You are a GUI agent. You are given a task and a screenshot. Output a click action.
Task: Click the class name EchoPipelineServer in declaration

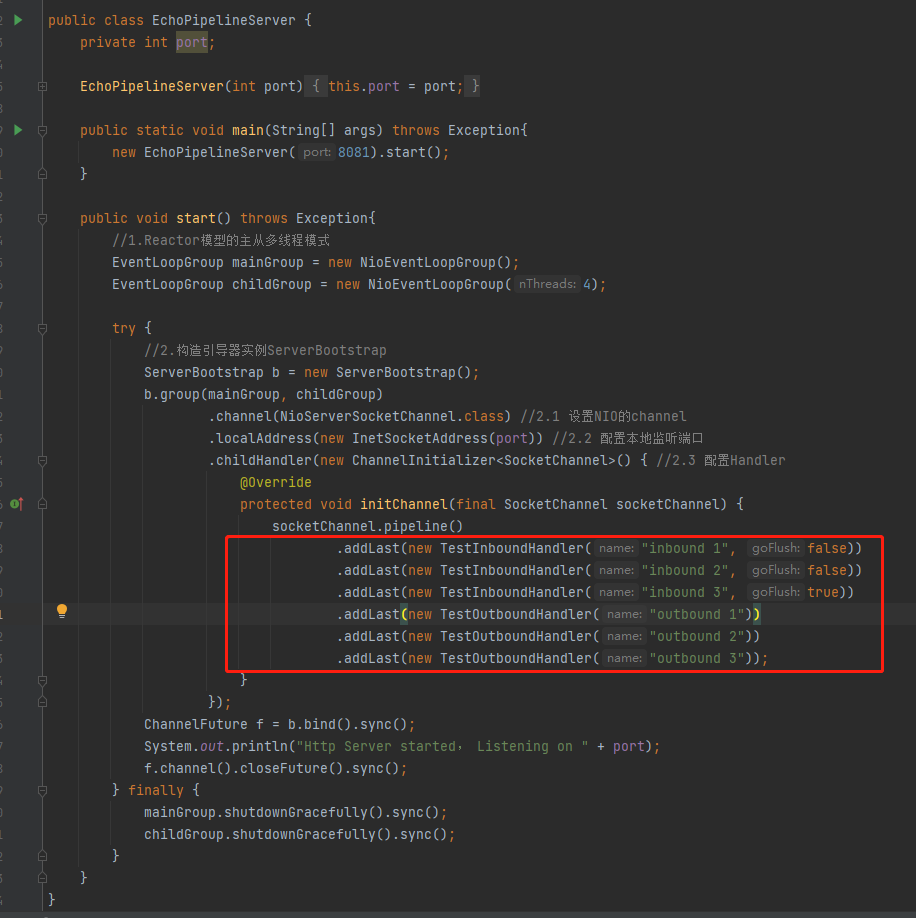[x=224, y=20]
